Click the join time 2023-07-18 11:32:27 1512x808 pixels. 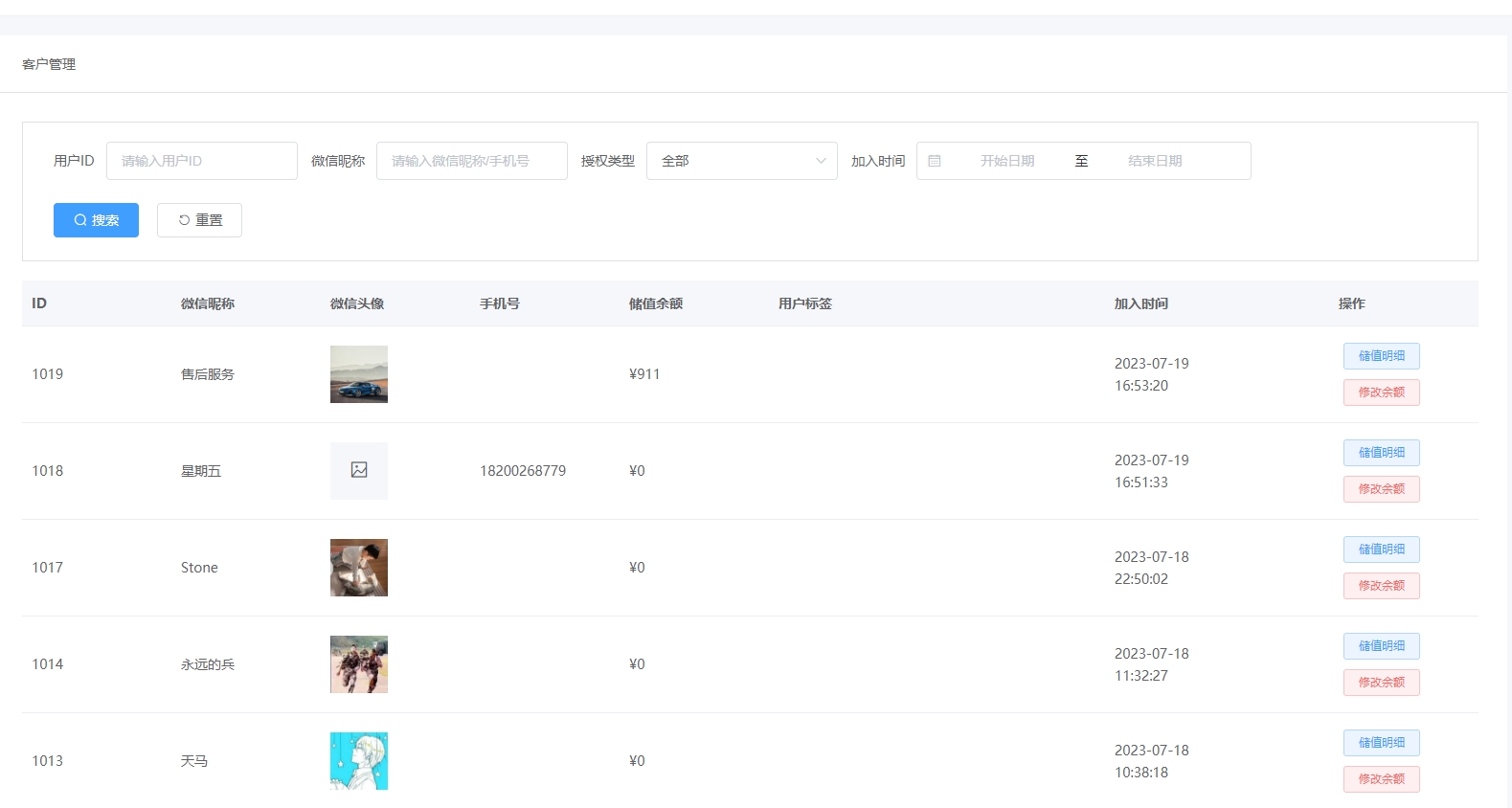1152,664
